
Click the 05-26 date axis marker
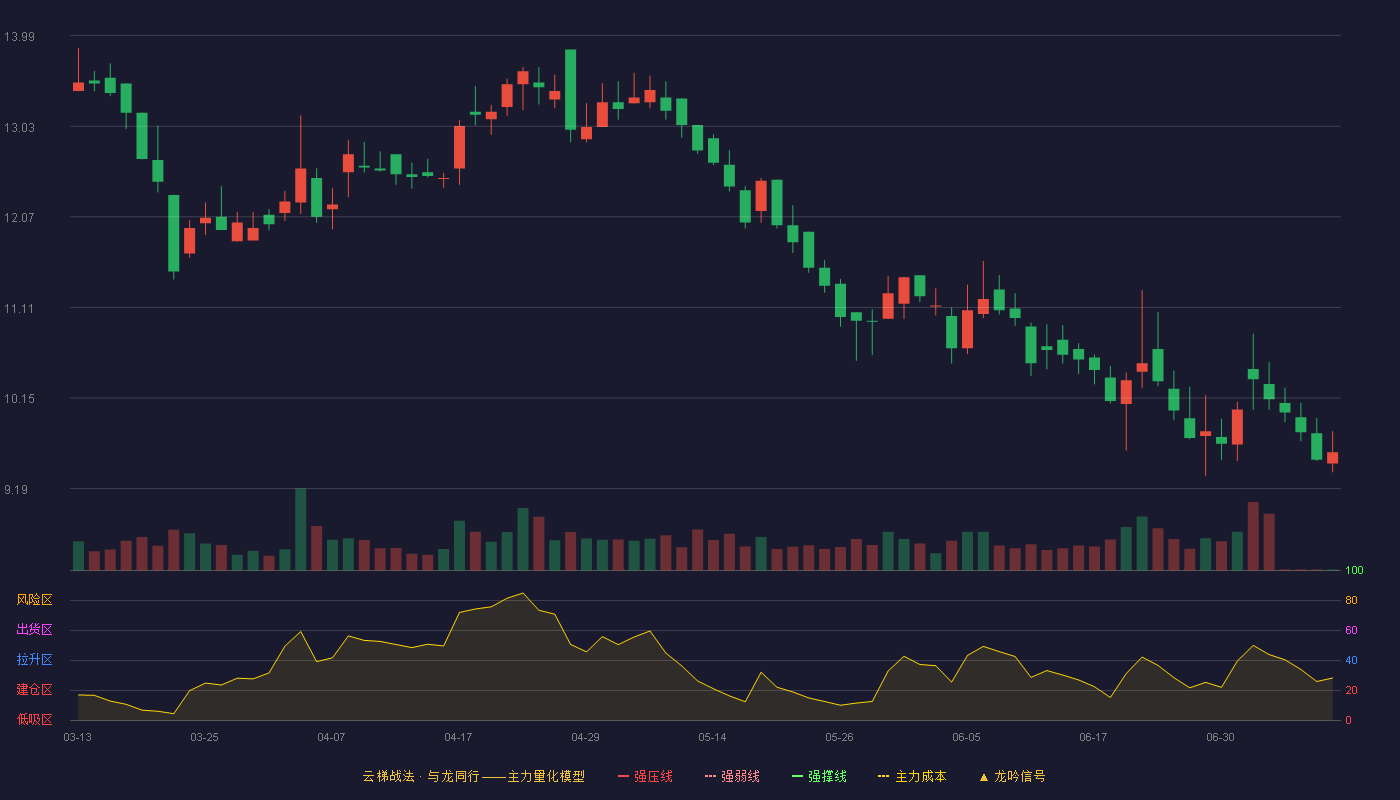coord(839,737)
